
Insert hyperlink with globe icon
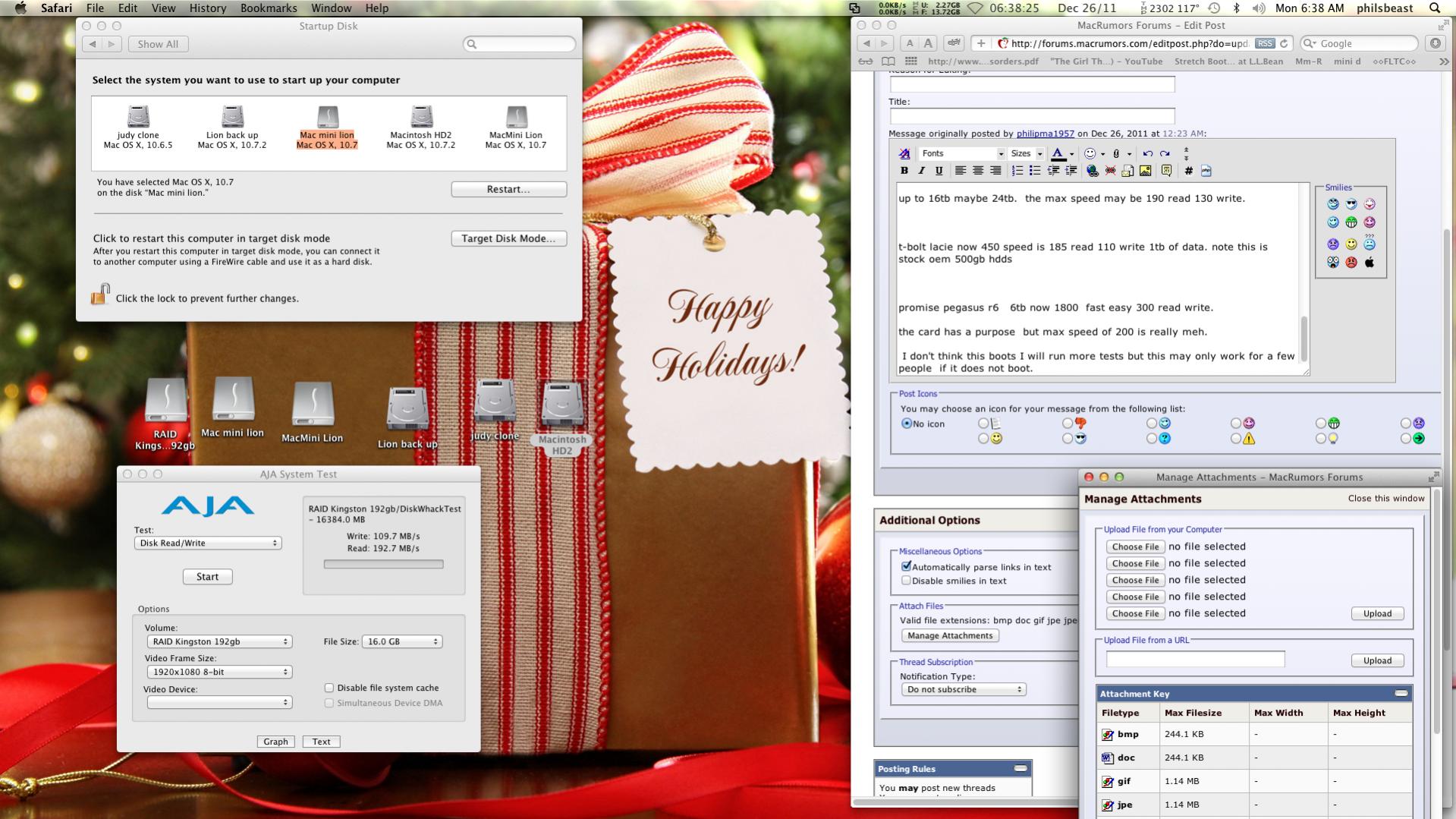click(1092, 171)
